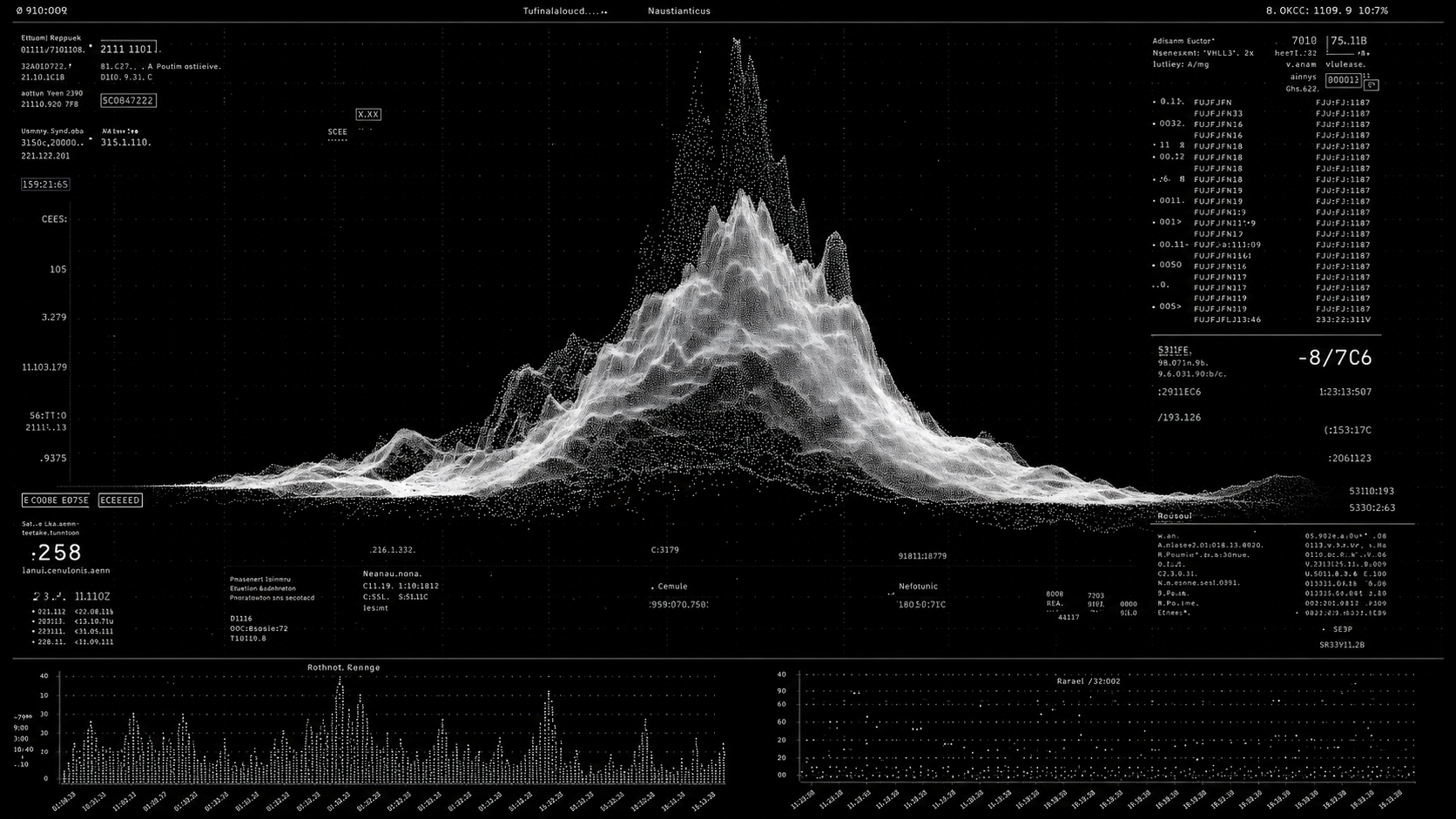Select the 11.110Z value
The width and height of the screenshot is (1456, 819).
pos(92,596)
